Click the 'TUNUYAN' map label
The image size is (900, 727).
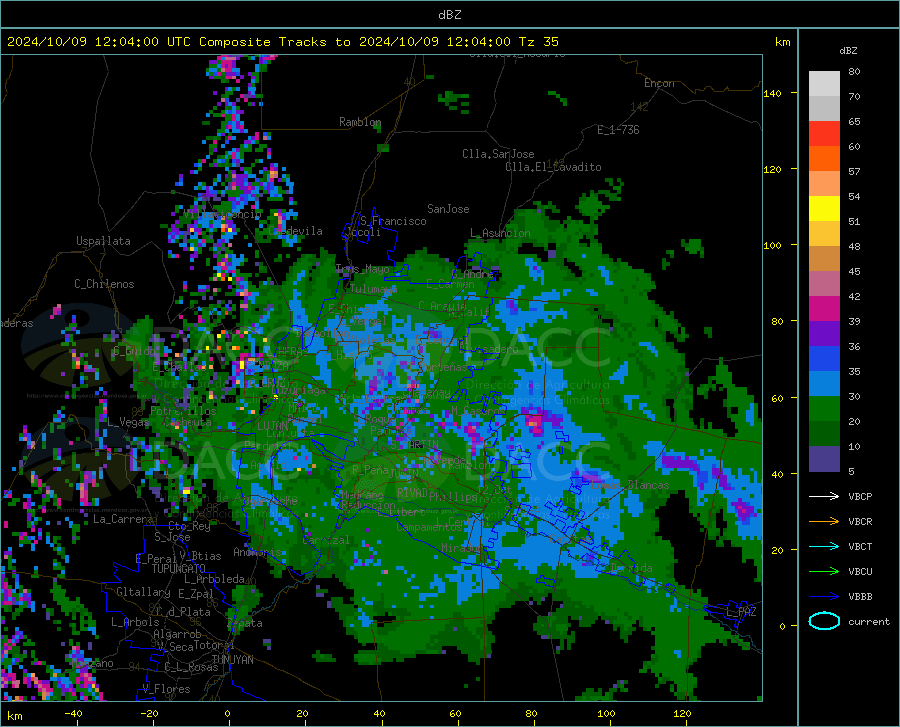[x=232, y=660]
